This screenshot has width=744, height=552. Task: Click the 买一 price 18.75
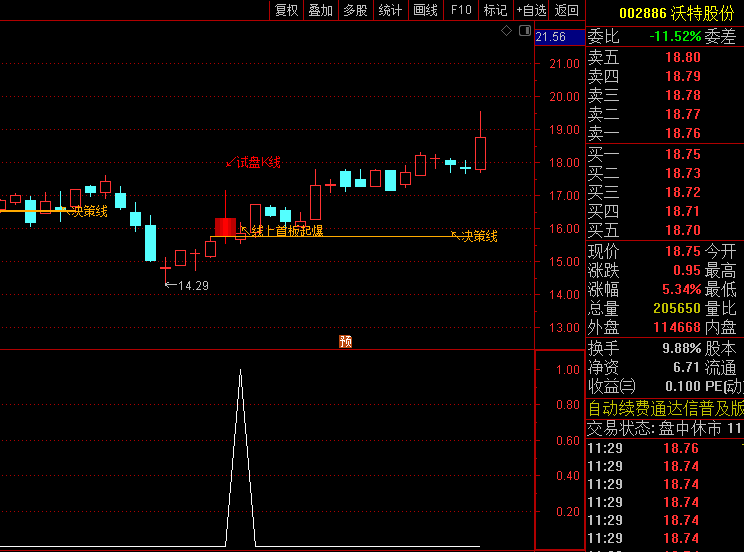[683, 154]
